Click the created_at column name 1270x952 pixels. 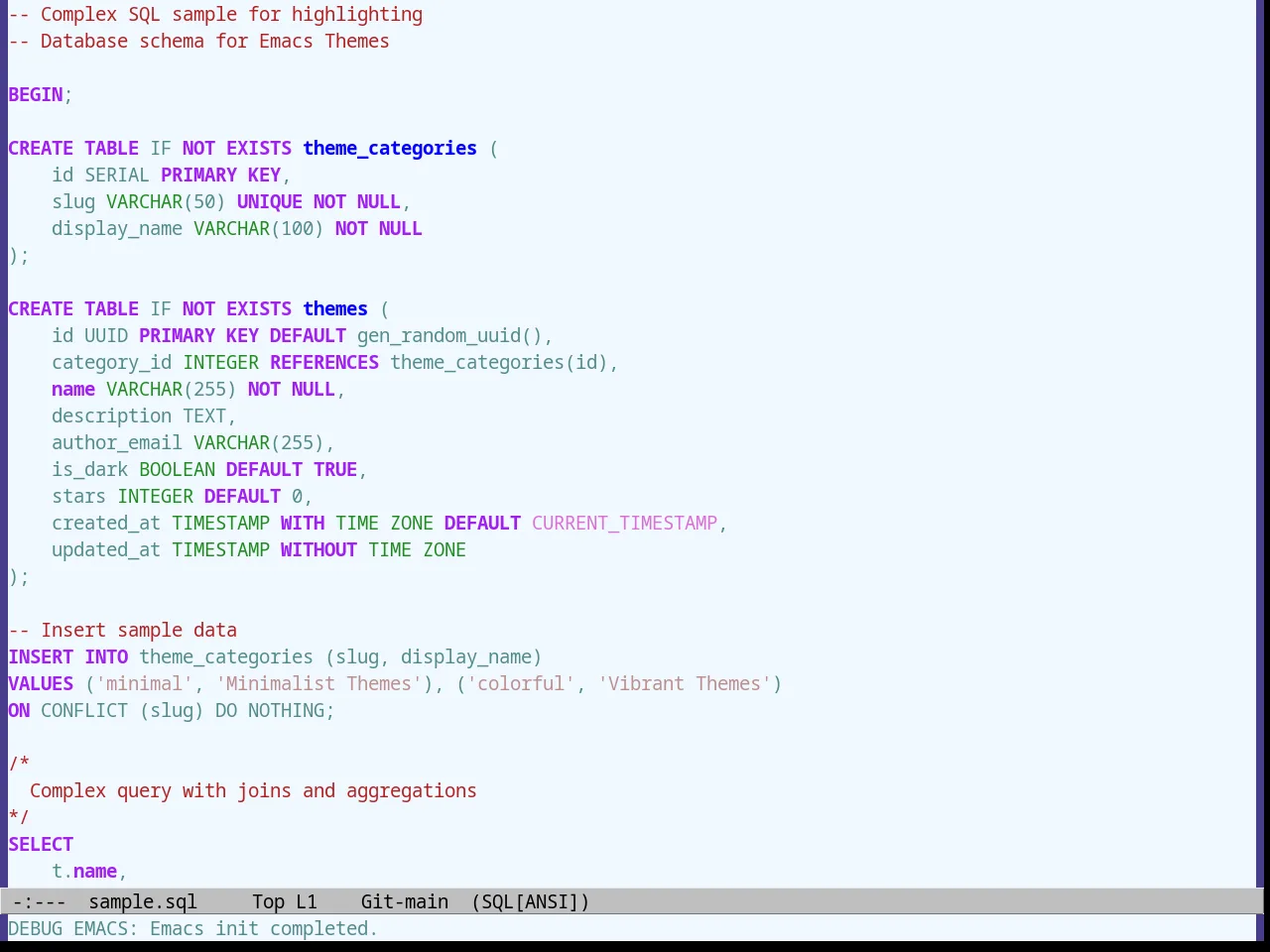(x=106, y=523)
